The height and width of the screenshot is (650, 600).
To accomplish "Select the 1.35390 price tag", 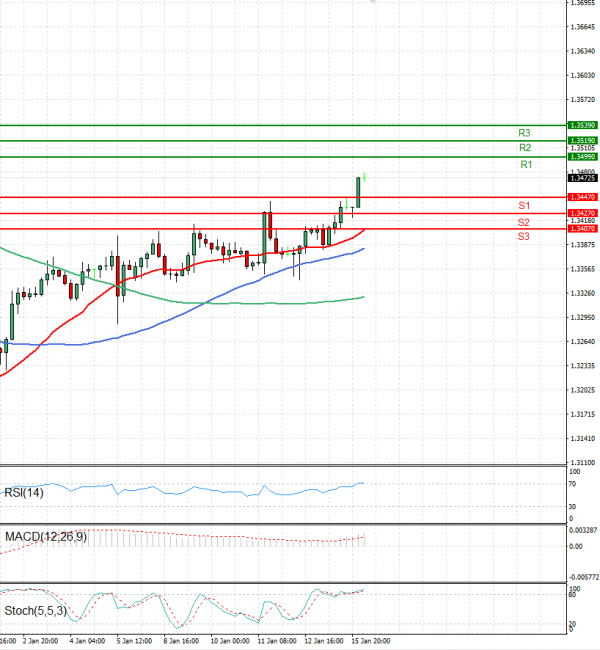I will tap(583, 125).
